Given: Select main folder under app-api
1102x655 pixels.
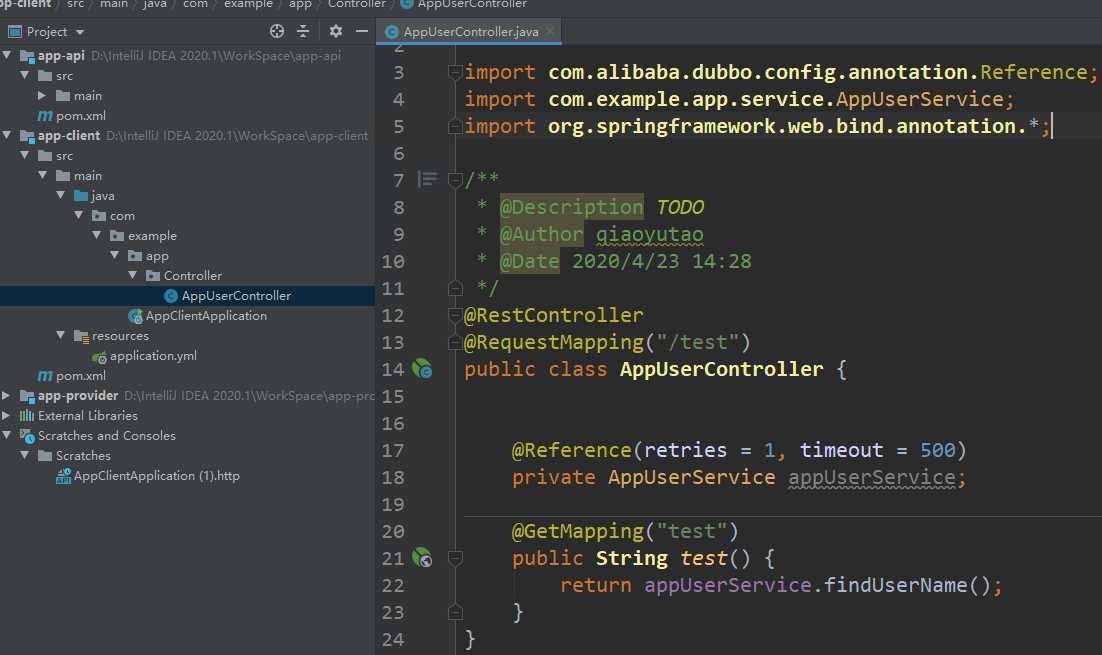Looking at the screenshot, I should [79, 95].
